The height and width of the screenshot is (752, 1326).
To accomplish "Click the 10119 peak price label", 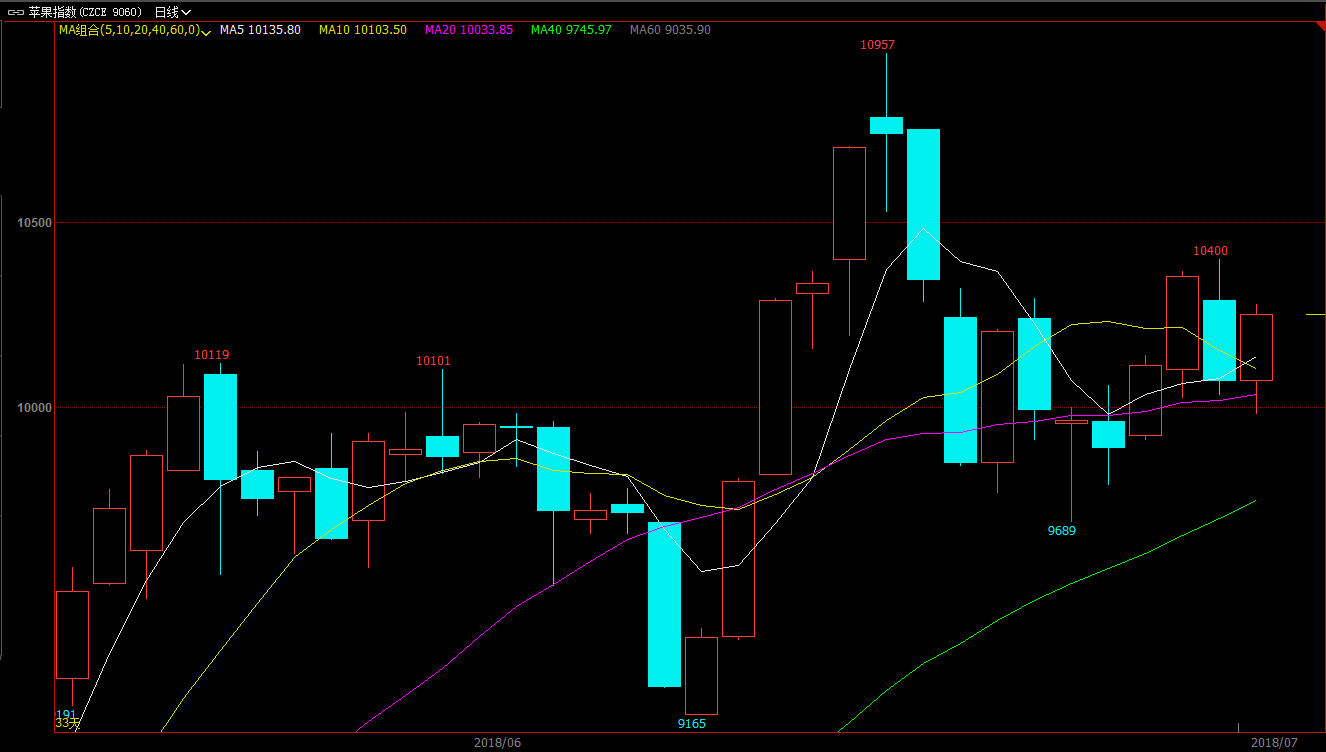I will (x=212, y=355).
